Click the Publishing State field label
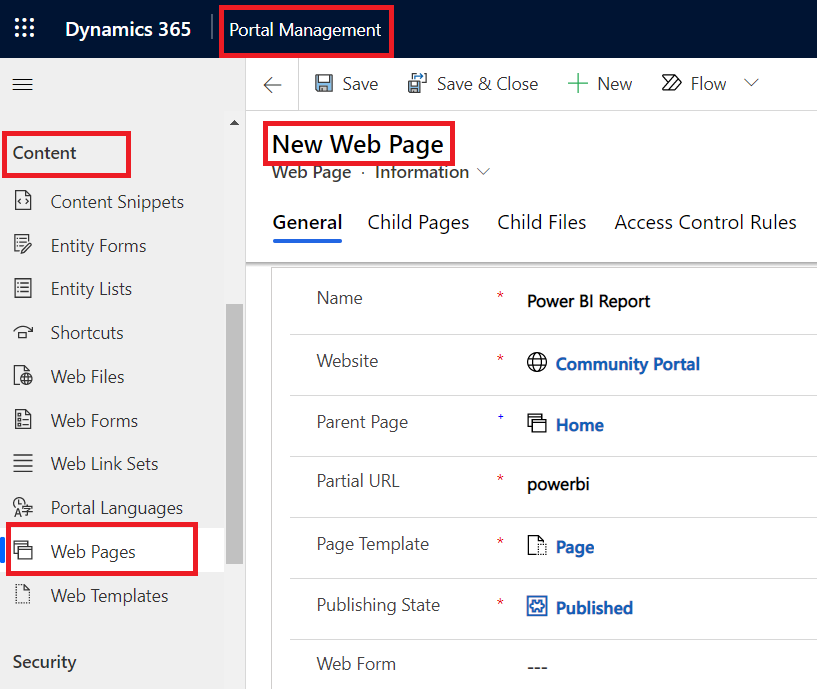The image size is (817, 689). 378,605
